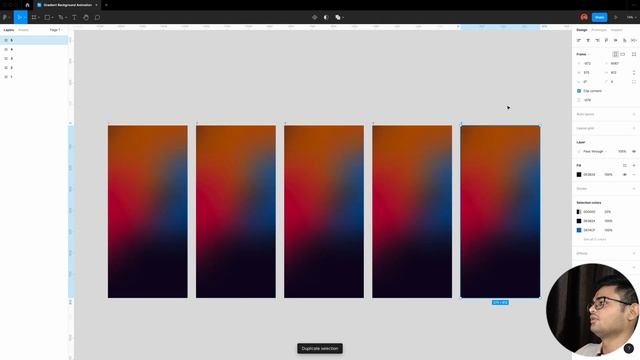Click the blue selection color swatch
This screenshot has width=640, height=360.
coord(579,230)
